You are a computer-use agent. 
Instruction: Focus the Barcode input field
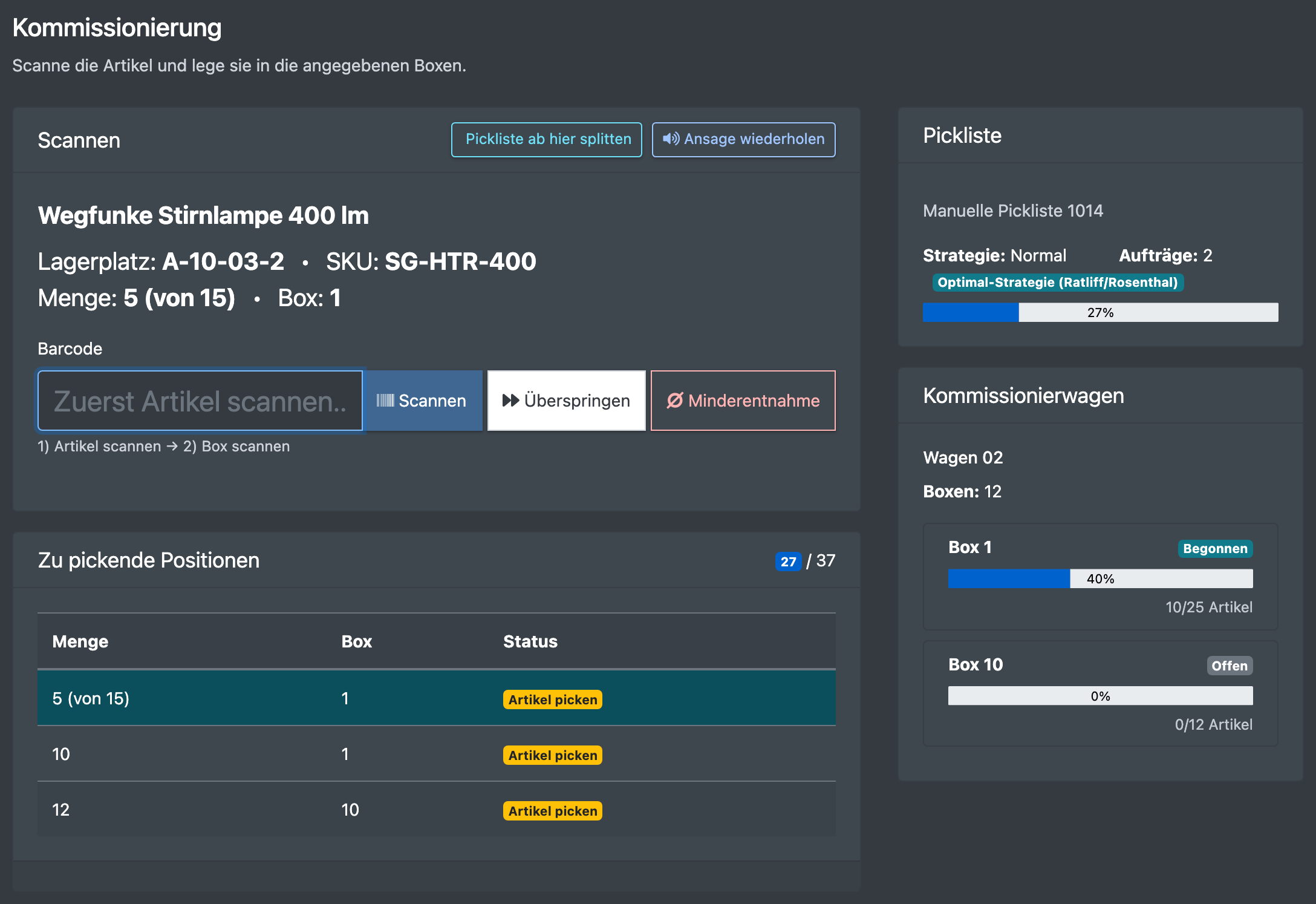tap(200, 401)
